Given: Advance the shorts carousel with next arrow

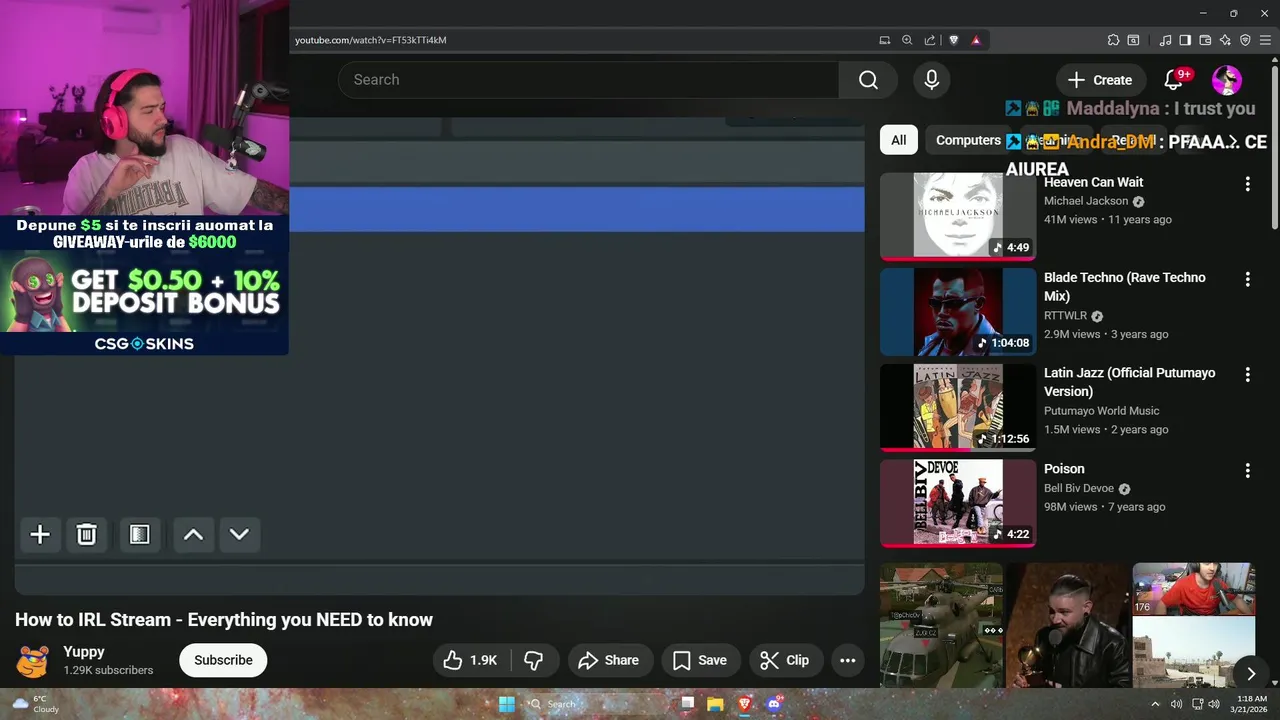Looking at the screenshot, I should [x=1250, y=674].
